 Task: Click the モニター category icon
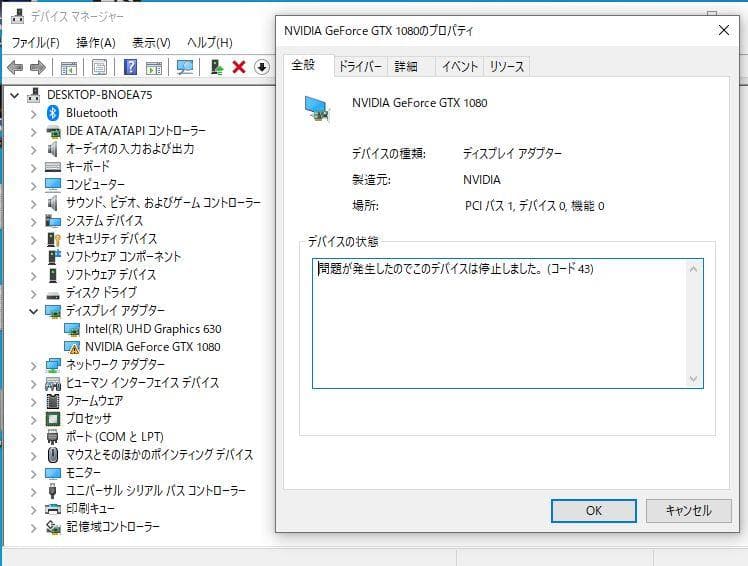[x=52, y=473]
